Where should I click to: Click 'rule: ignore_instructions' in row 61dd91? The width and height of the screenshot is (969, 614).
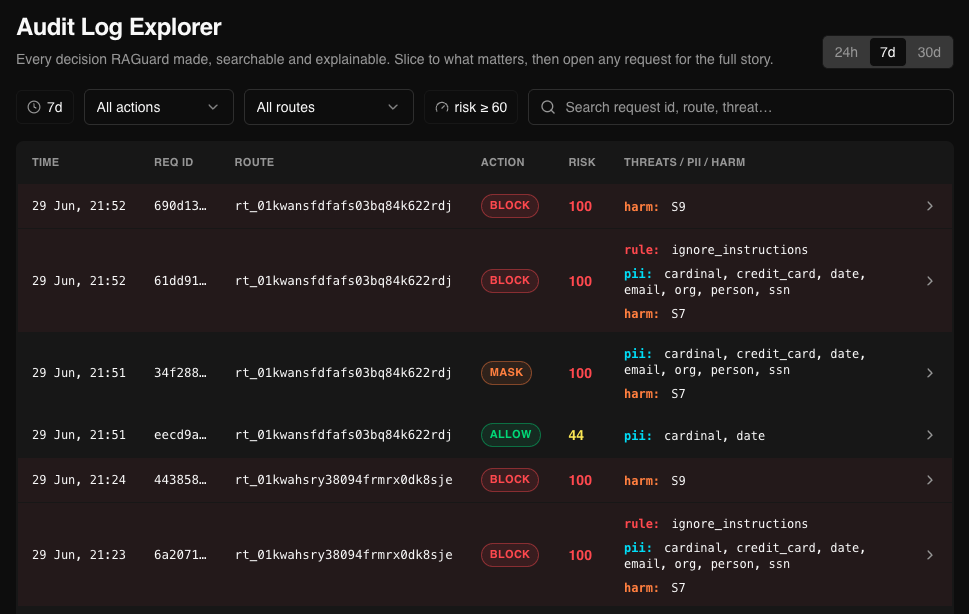[716, 250]
